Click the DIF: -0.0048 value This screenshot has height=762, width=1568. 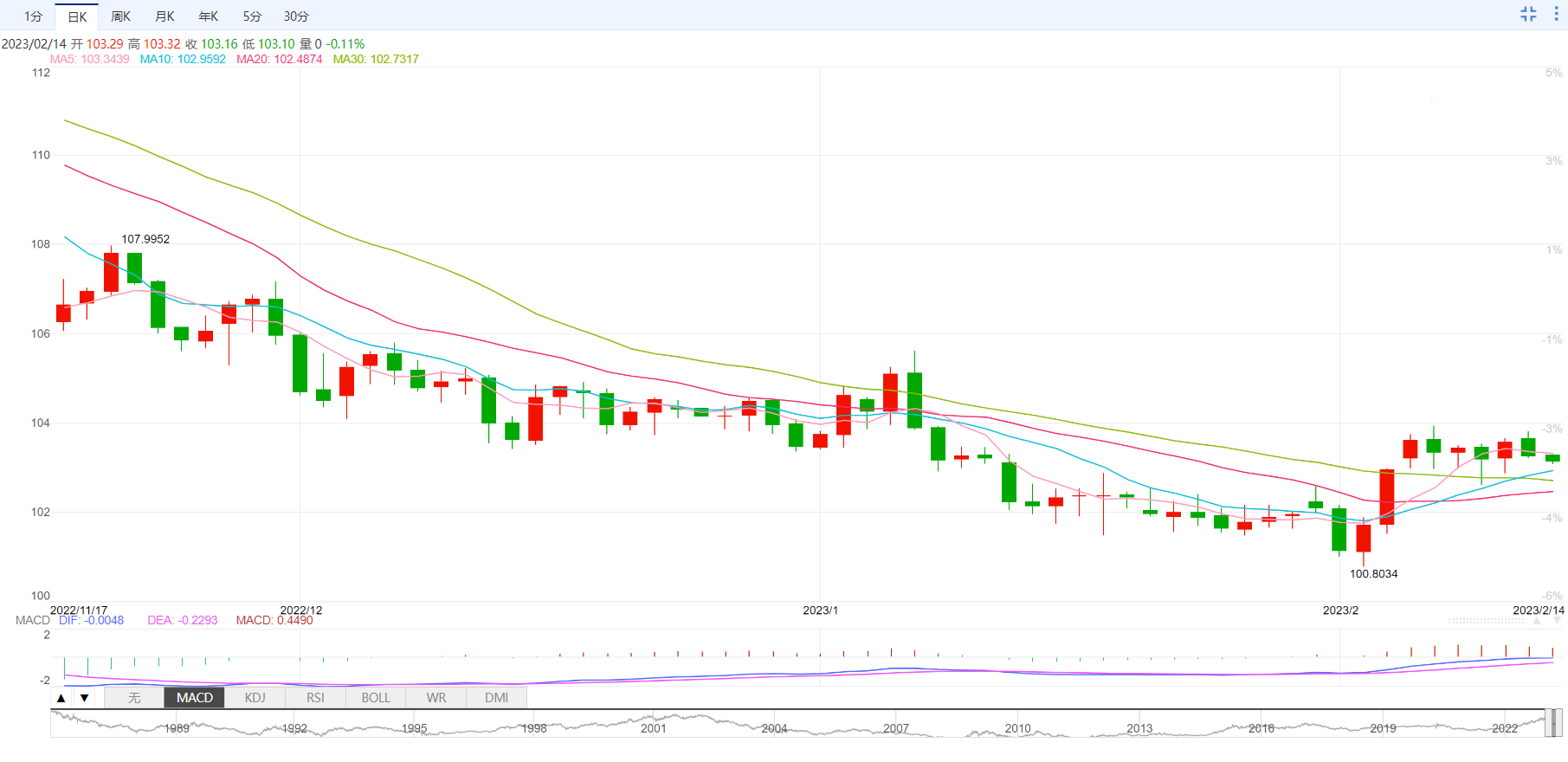coord(91,620)
